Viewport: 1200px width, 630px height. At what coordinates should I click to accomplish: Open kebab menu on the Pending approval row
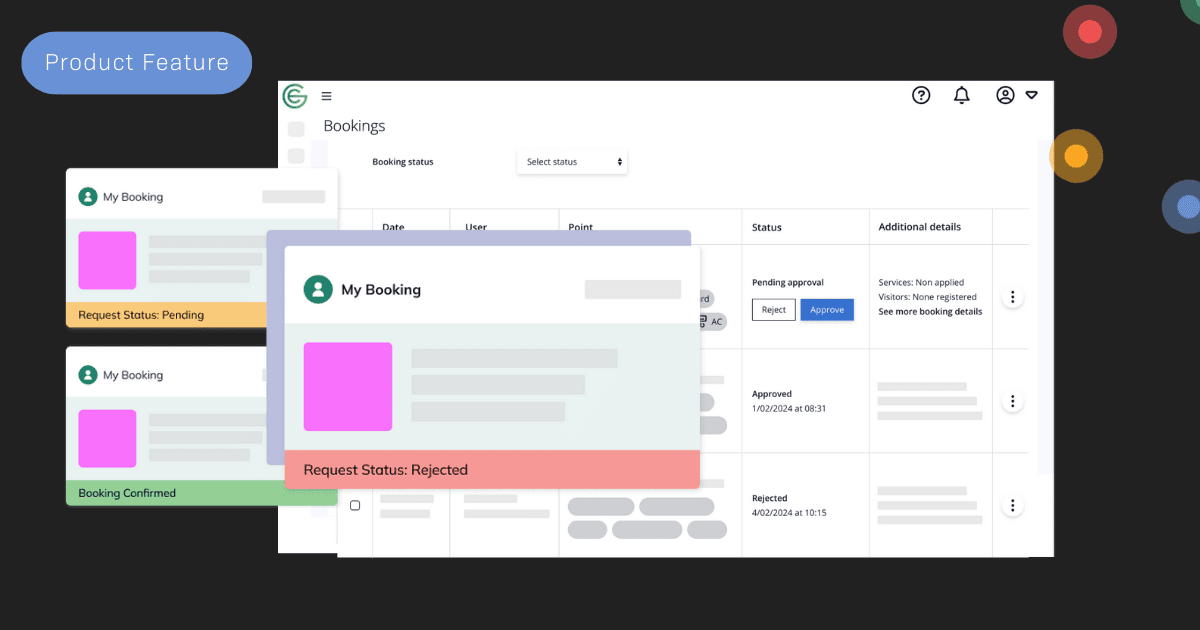1012,296
